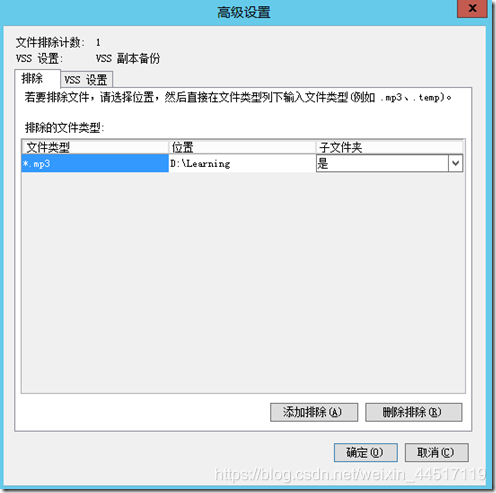Close the 高级设置 dialog window

472,9
